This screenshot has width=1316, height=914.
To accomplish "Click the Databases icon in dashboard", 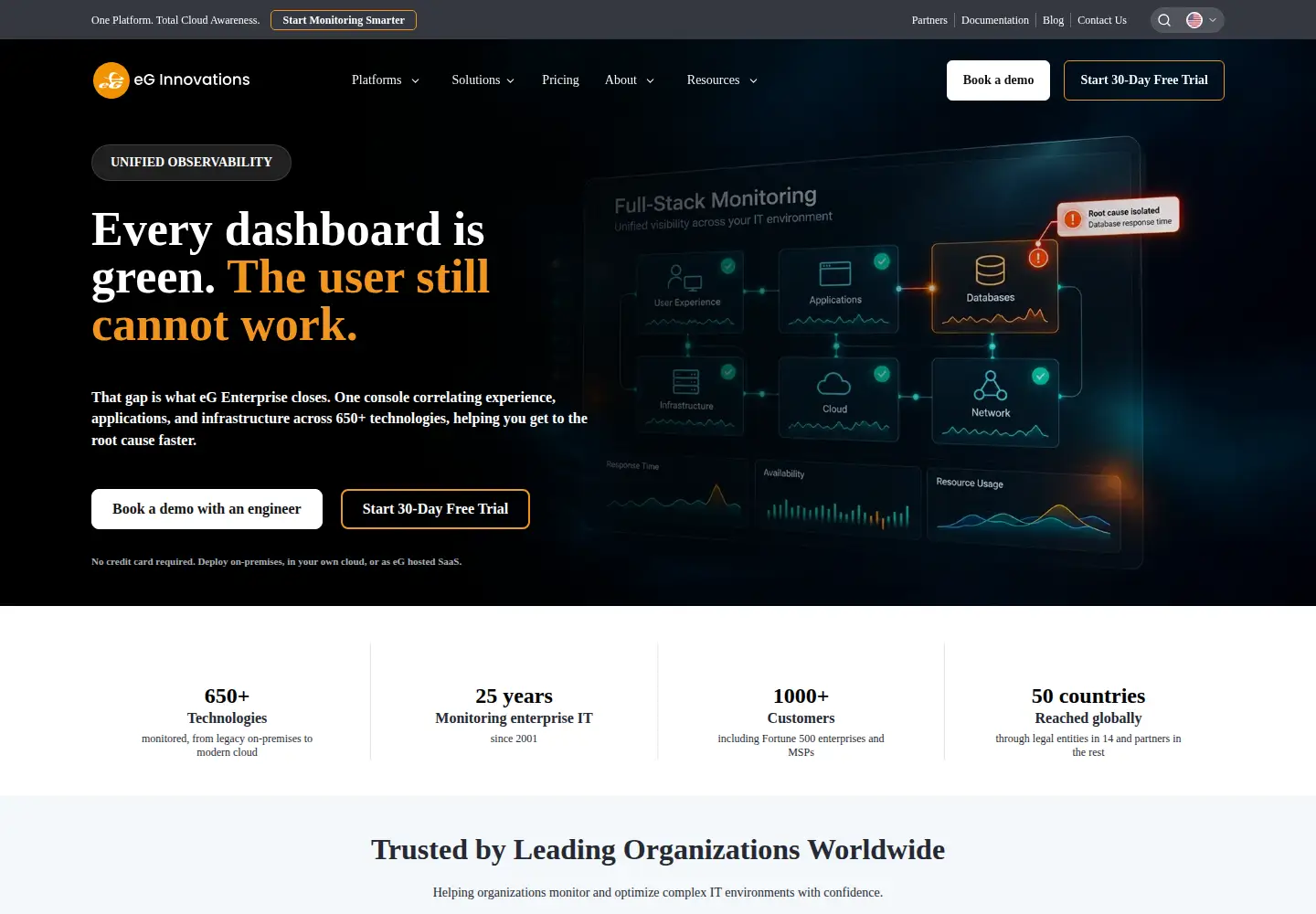I will point(991,271).
